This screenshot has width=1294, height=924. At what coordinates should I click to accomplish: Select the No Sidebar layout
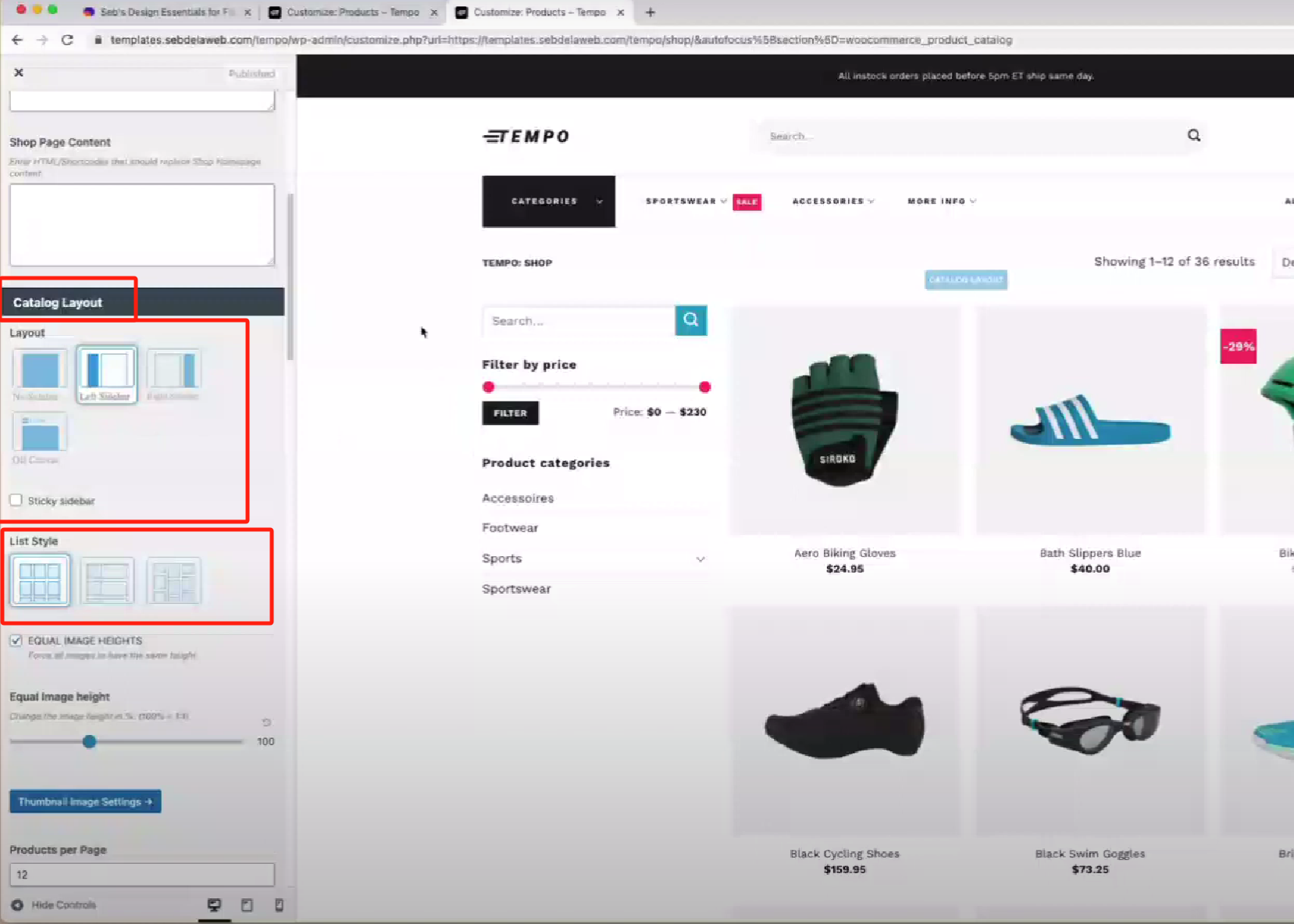click(38, 373)
